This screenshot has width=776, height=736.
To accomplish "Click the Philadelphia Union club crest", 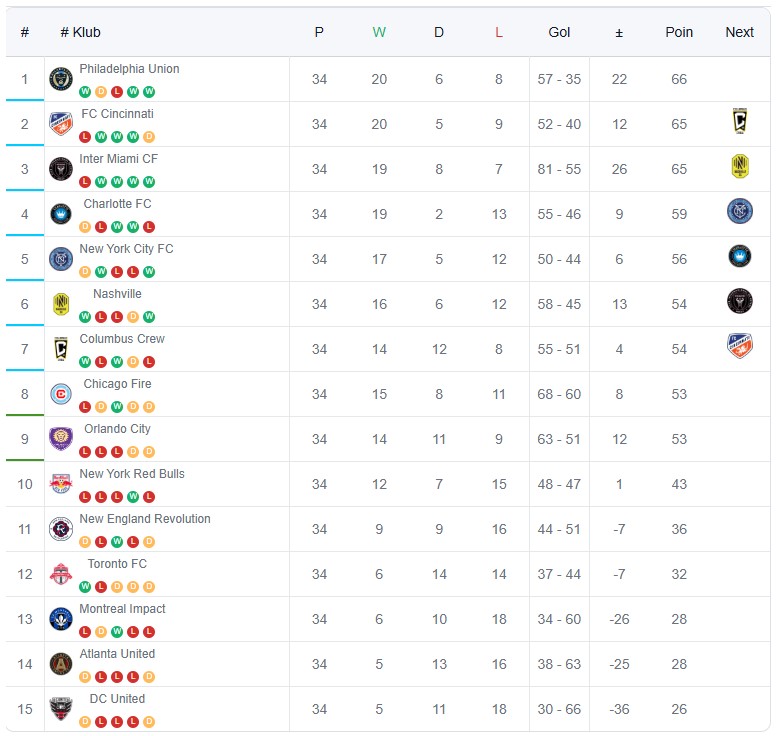I will pos(61,79).
